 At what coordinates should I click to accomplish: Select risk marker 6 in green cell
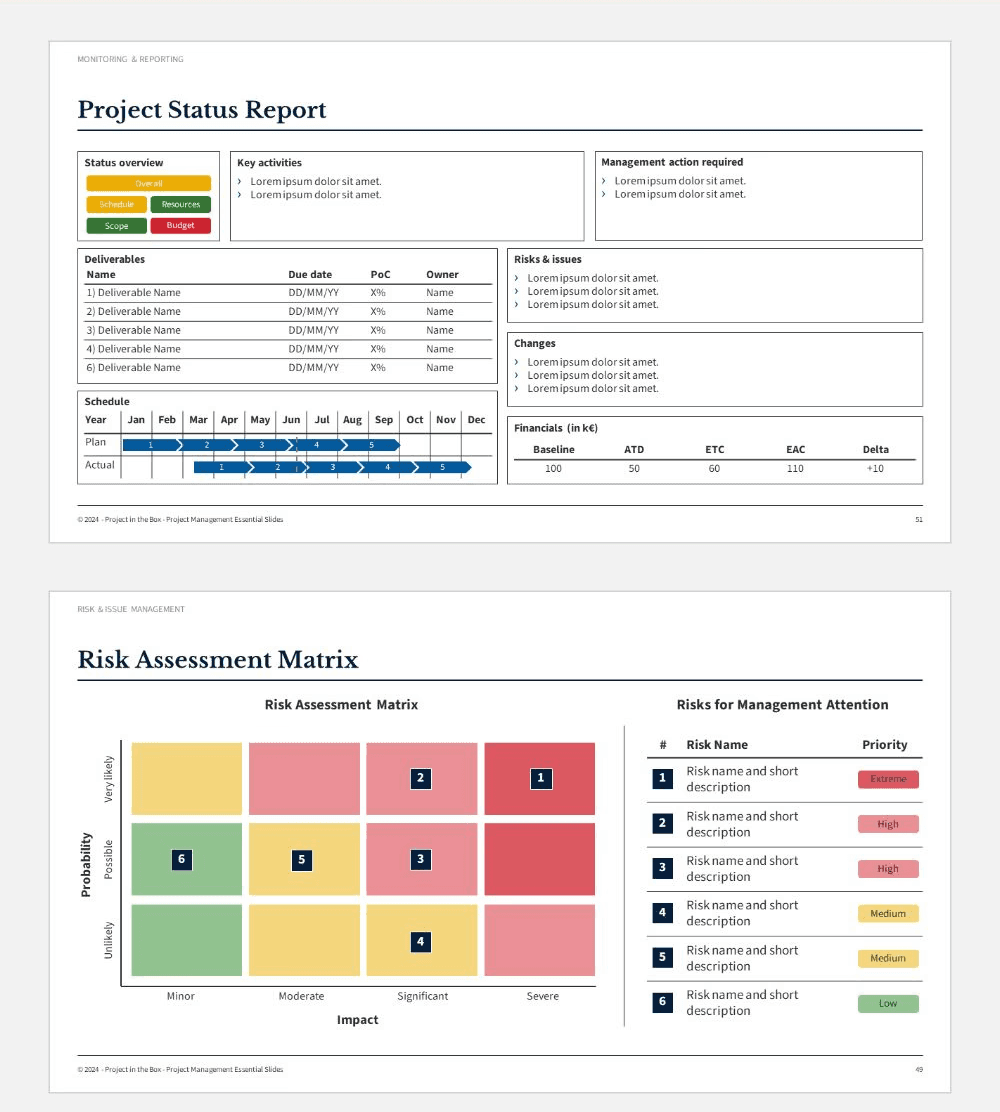tap(182, 860)
